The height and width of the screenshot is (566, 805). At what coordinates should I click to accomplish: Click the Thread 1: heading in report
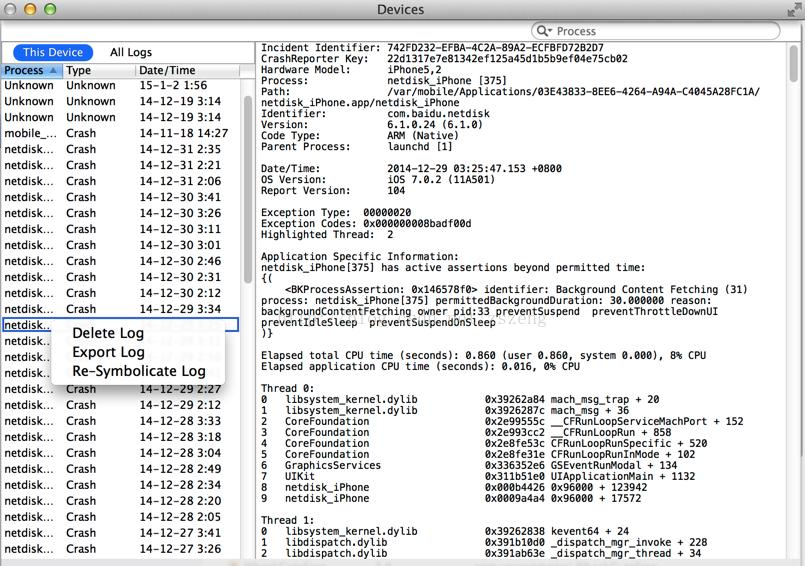[x=288, y=520]
